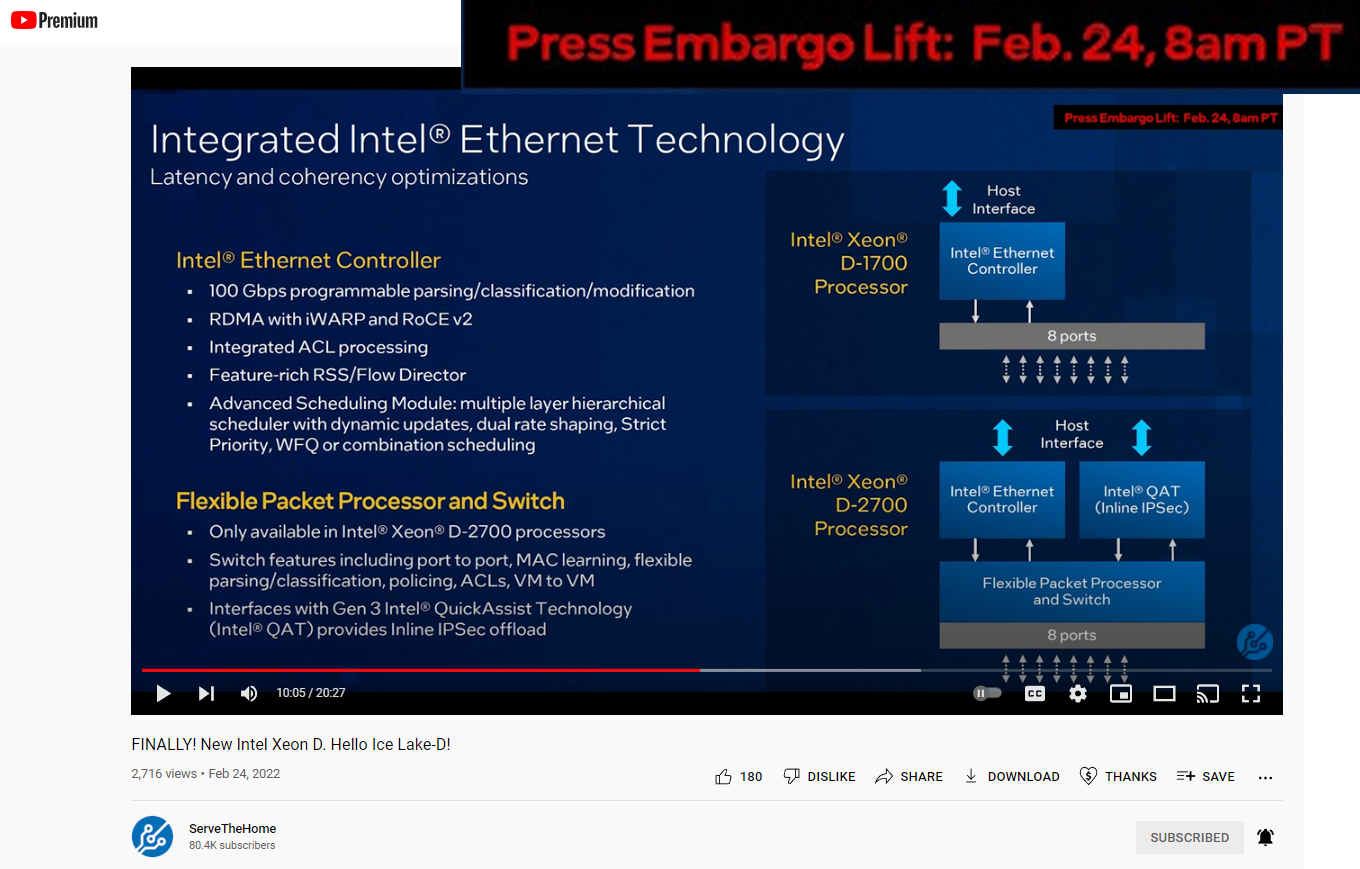Image resolution: width=1360 pixels, height=869 pixels.
Task: Turn on closed captions
Action: [x=1035, y=693]
